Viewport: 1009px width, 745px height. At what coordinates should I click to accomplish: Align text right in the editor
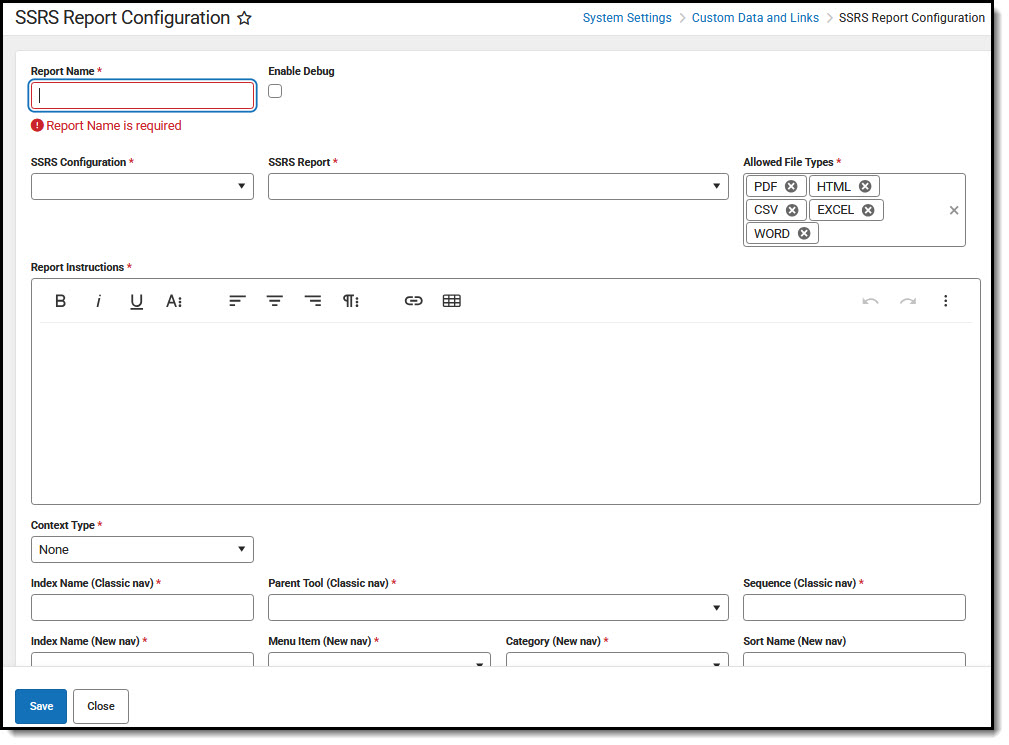tap(313, 300)
